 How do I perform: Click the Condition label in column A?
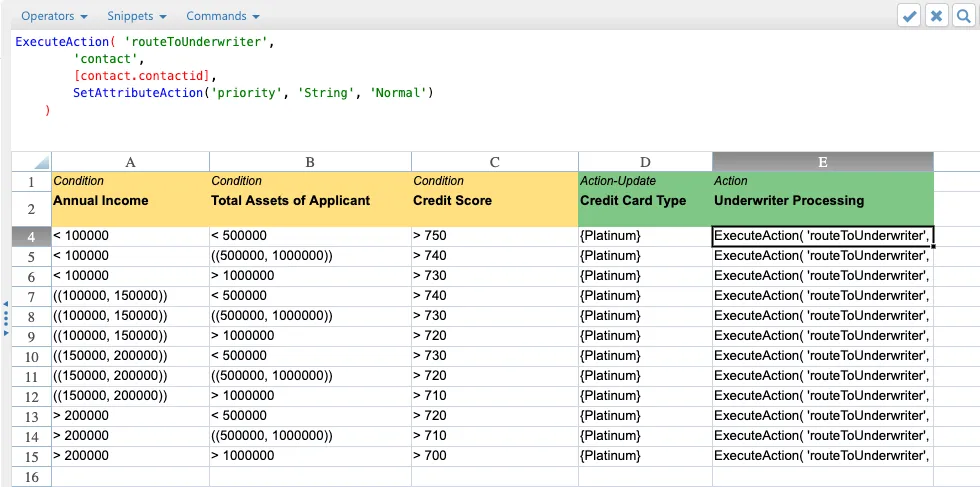coord(79,181)
